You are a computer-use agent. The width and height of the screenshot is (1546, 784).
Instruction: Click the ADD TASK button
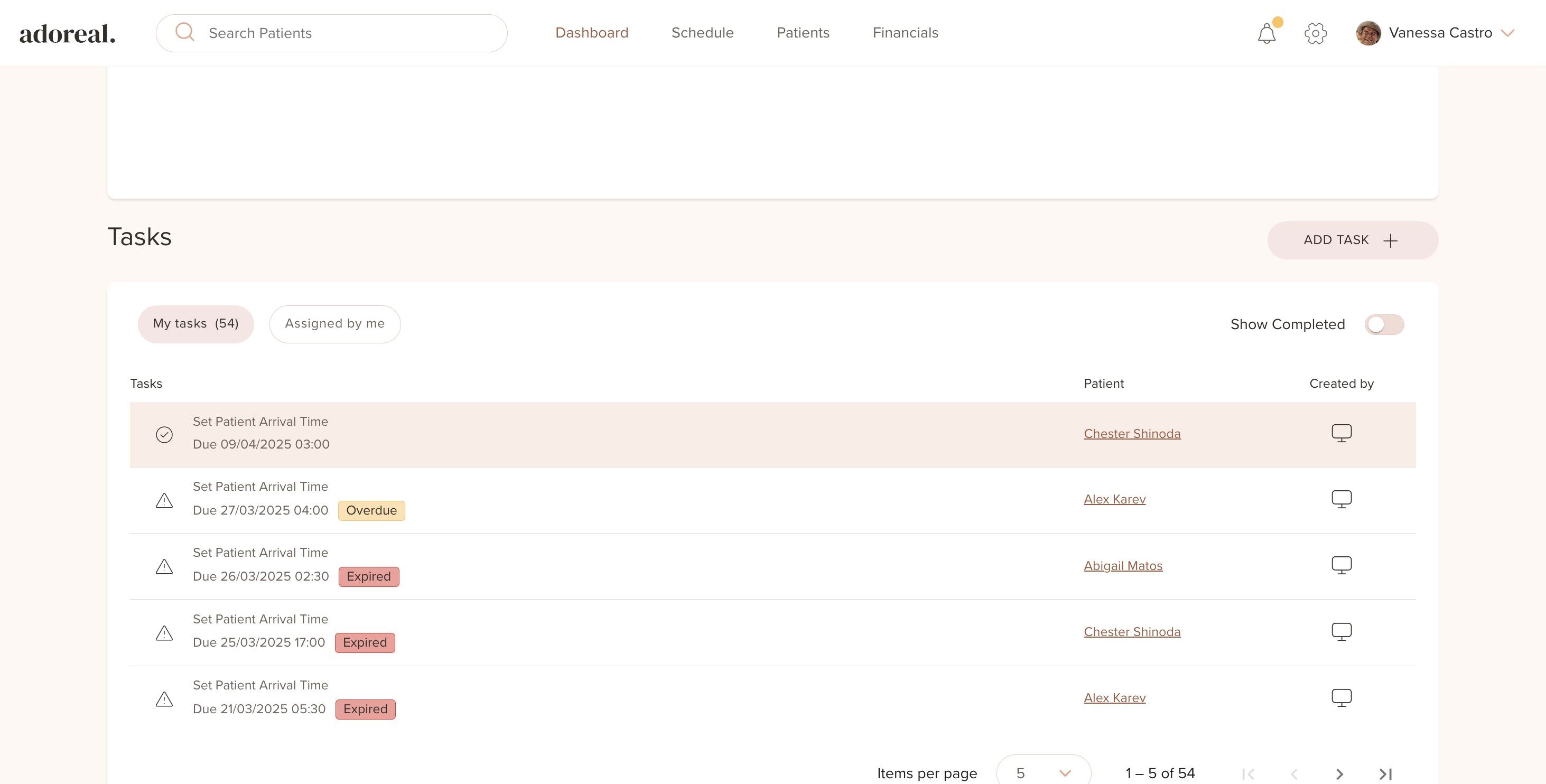(x=1352, y=240)
